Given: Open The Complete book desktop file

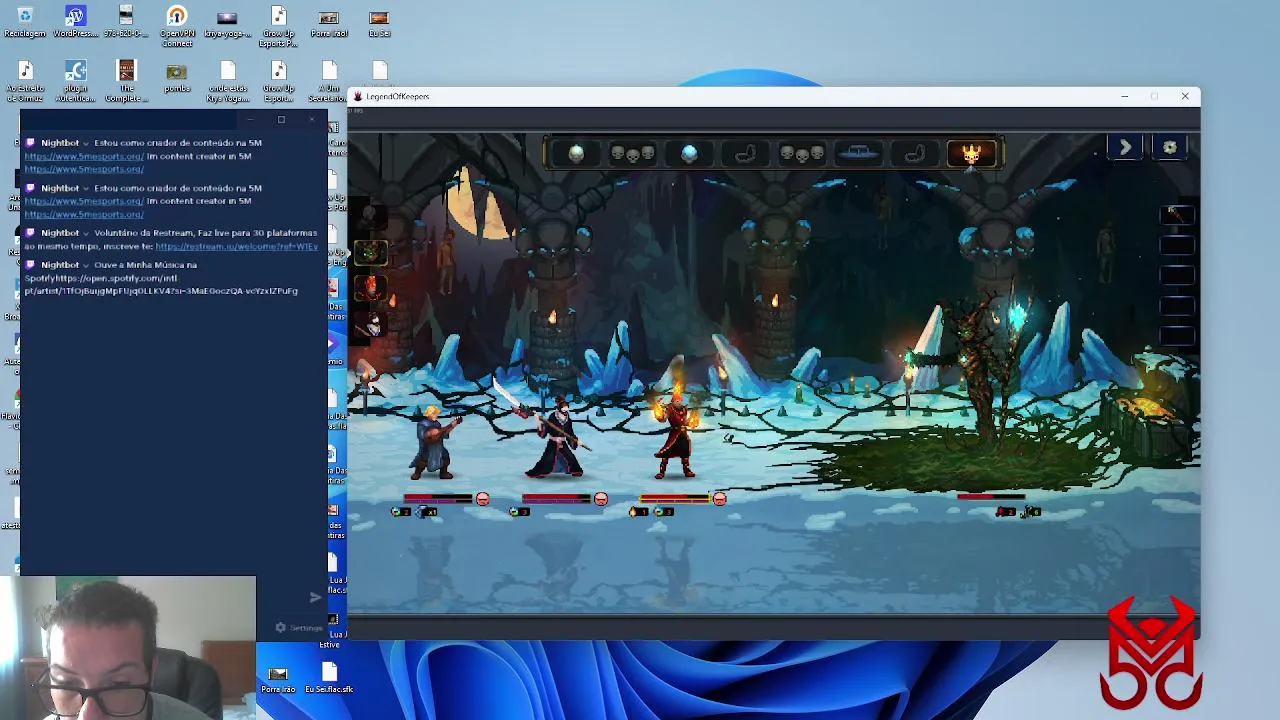Looking at the screenshot, I should (126, 82).
